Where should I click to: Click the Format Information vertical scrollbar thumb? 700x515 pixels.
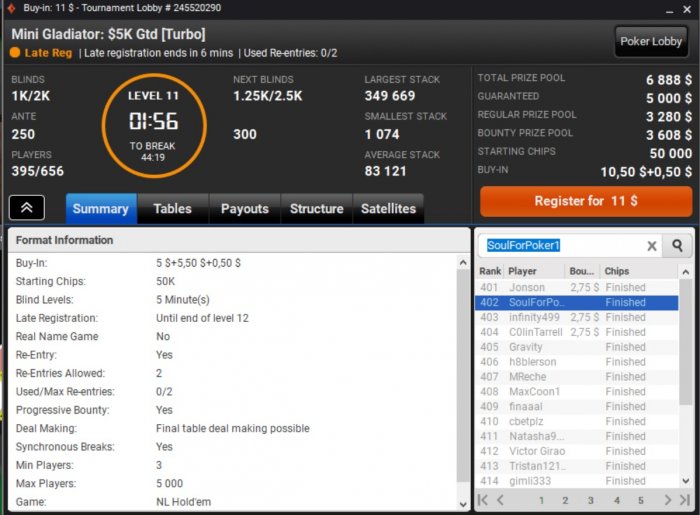[463, 376]
